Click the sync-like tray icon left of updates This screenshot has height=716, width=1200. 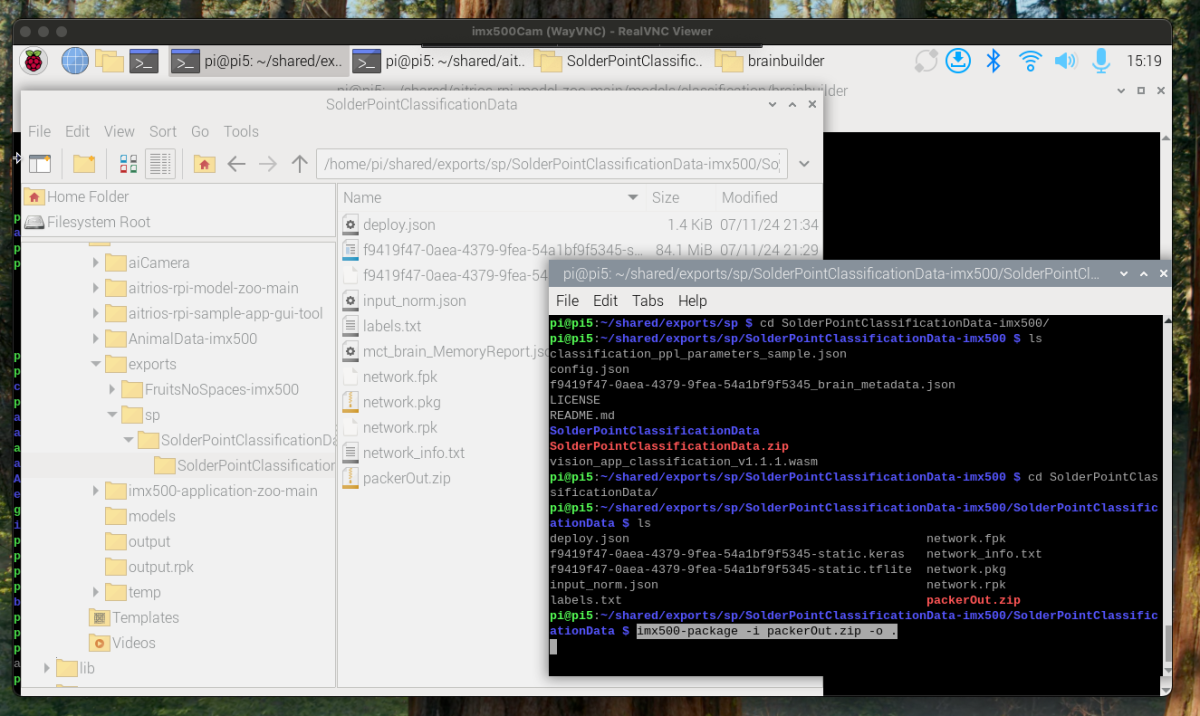click(x=926, y=61)
